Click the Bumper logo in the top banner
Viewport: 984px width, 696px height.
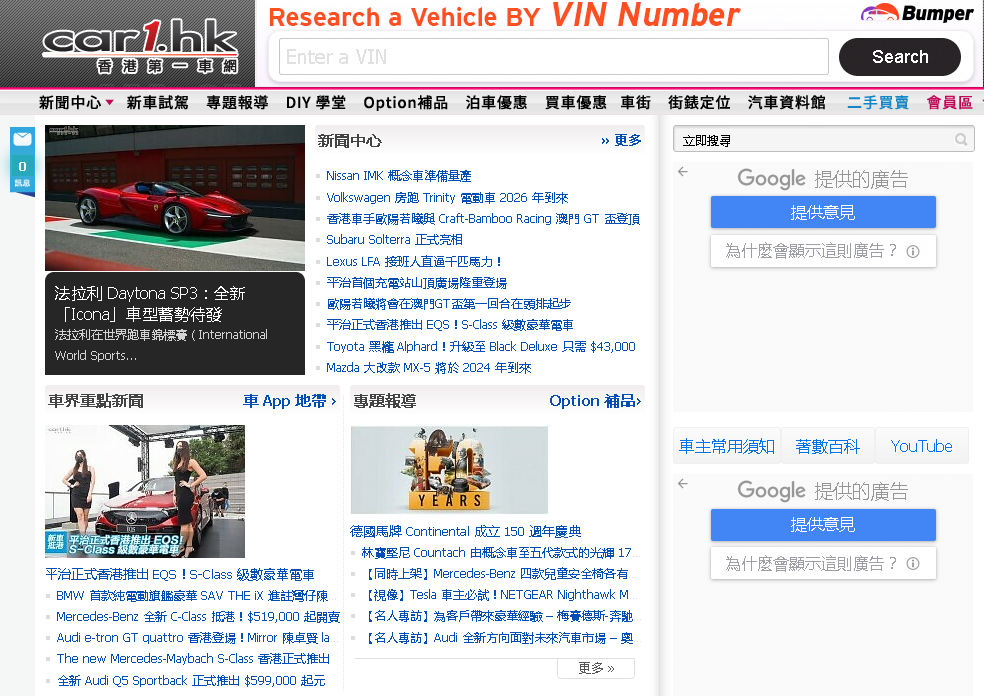tap(917, 14)
